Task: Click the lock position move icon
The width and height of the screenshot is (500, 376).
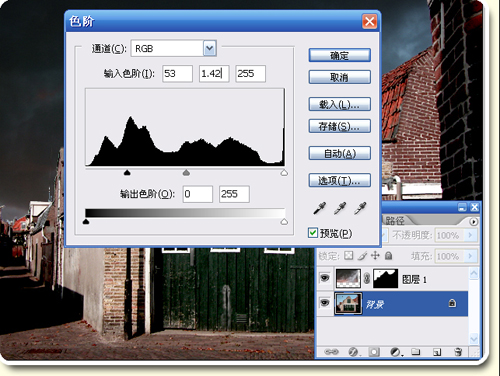Action: tap(375, 256)
